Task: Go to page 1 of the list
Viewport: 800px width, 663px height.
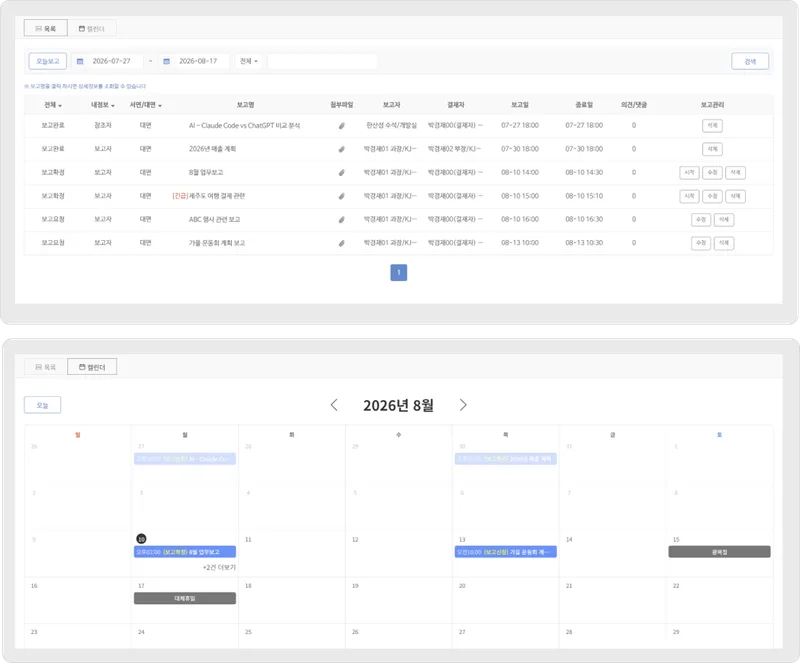Action: click(398, 273)
